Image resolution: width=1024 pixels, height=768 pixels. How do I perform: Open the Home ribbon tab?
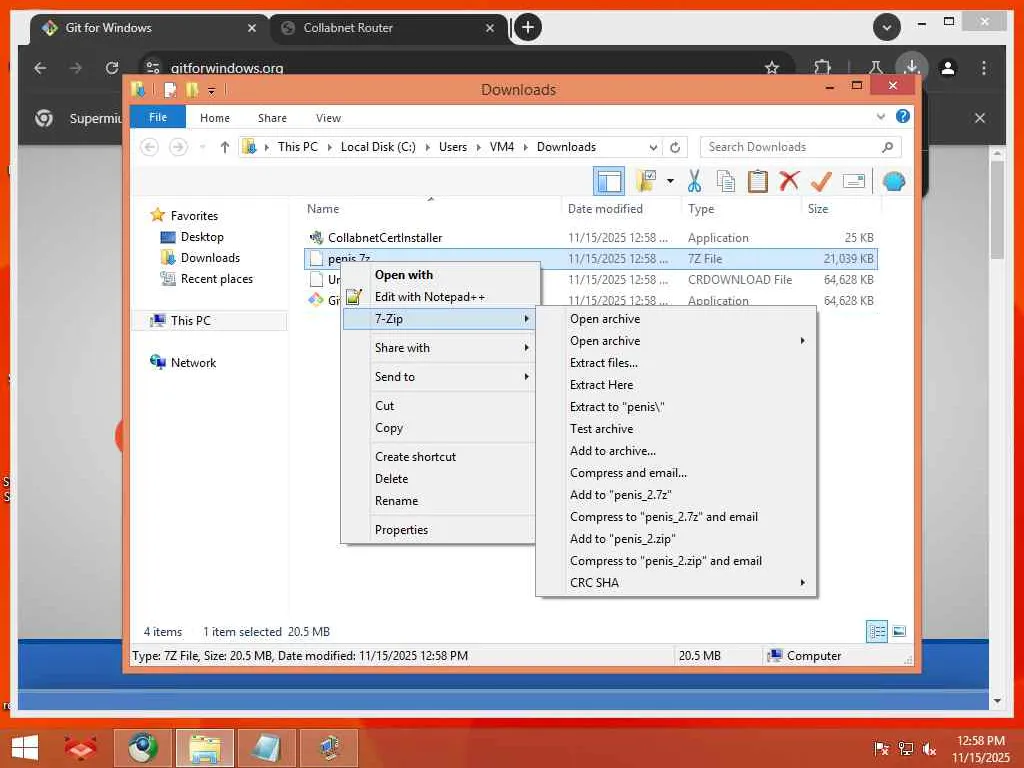coord(215,118)
